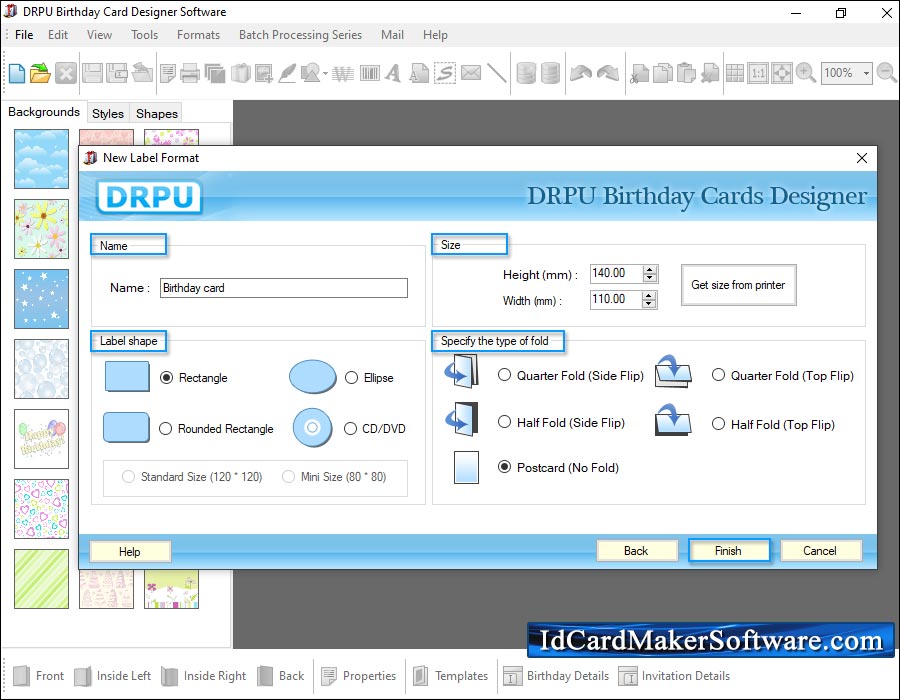Open the Batch Processing Series menu
The height and width of the screenshot is (700, 900).
(300, 35)
